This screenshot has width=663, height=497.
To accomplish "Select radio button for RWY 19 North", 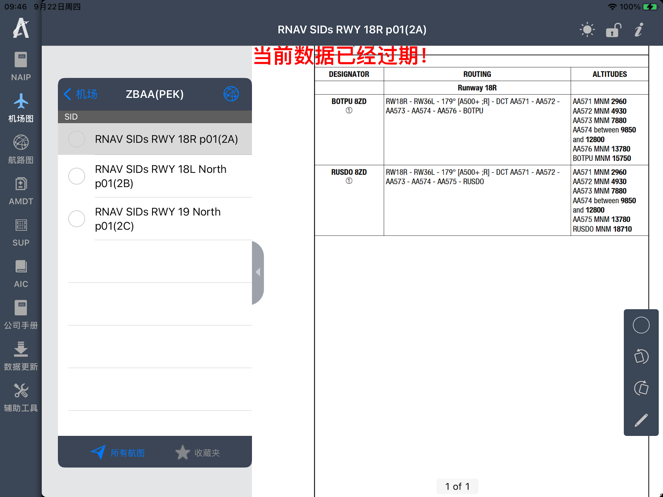I will coord(77,219).
